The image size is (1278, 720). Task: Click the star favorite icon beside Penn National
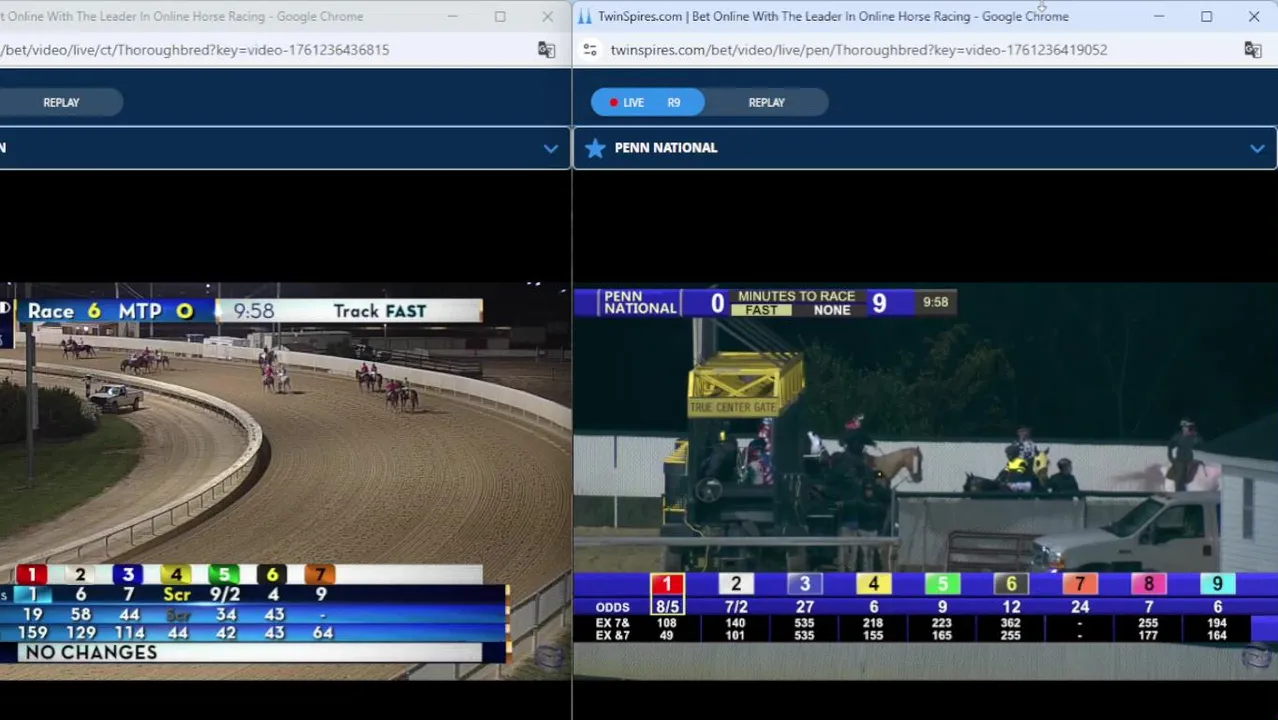coord(595,148)
